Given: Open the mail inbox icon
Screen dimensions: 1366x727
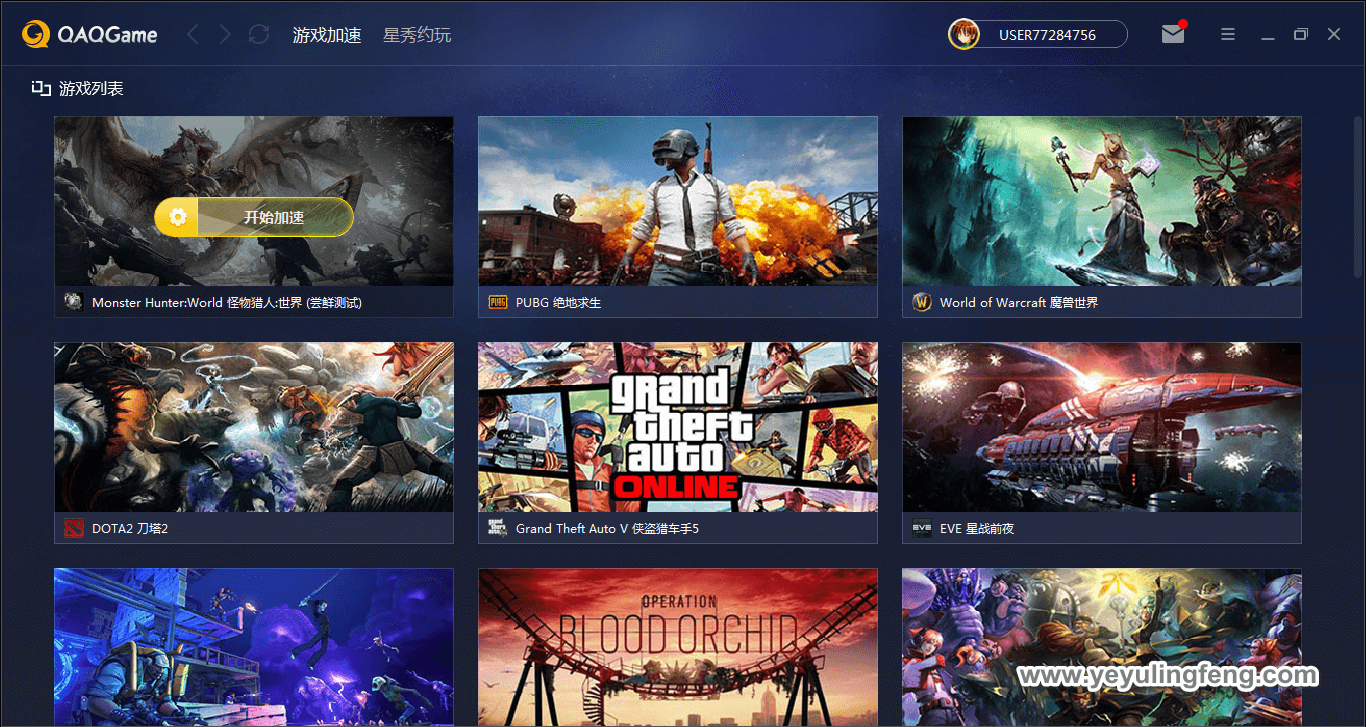Looking at the screenshot, I should click(x=1173, y=34).
